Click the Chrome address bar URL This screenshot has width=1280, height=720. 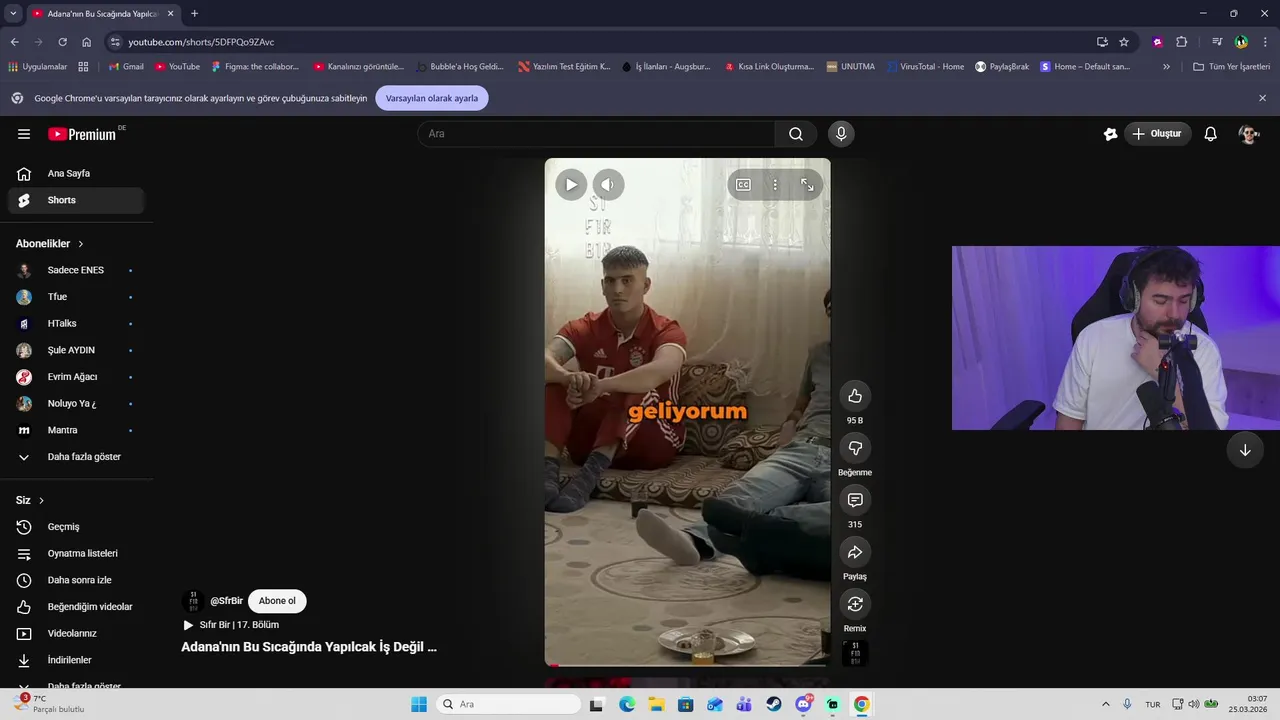(201, 42)
